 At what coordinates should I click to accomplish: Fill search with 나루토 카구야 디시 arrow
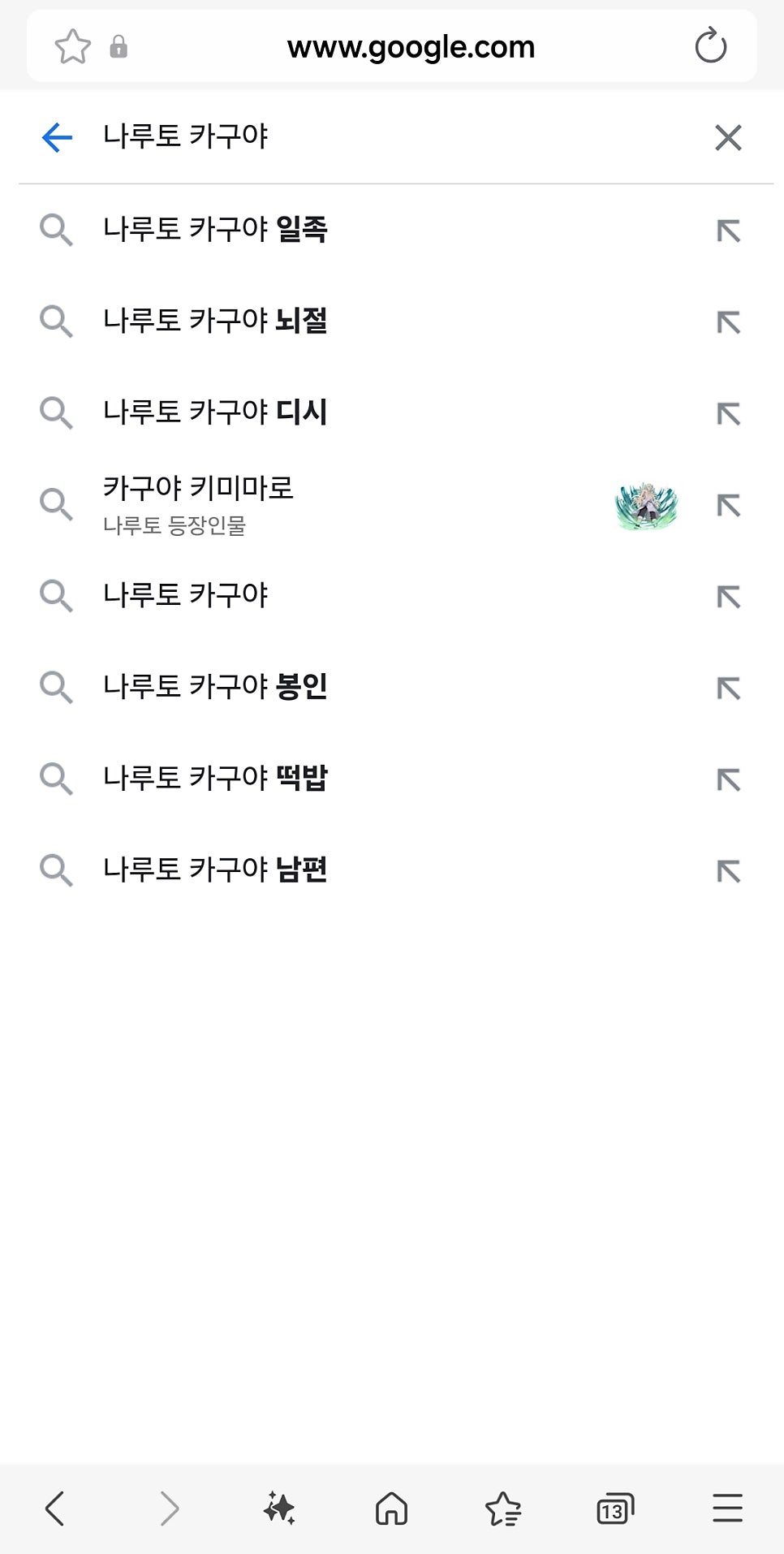(x=728, y=414)
